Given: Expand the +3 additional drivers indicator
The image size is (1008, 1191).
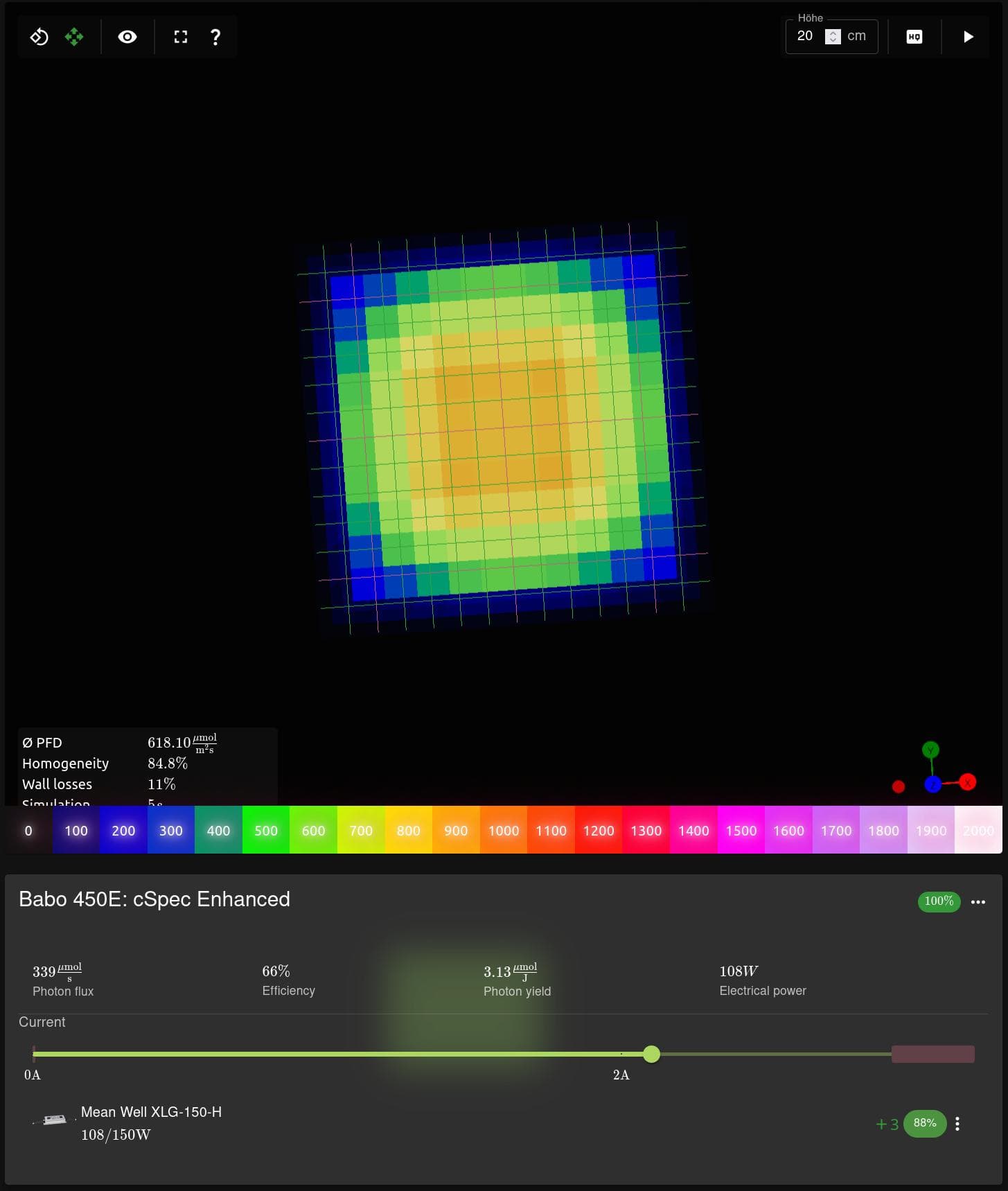Looking at the screenshot, I should [887, 1124].
